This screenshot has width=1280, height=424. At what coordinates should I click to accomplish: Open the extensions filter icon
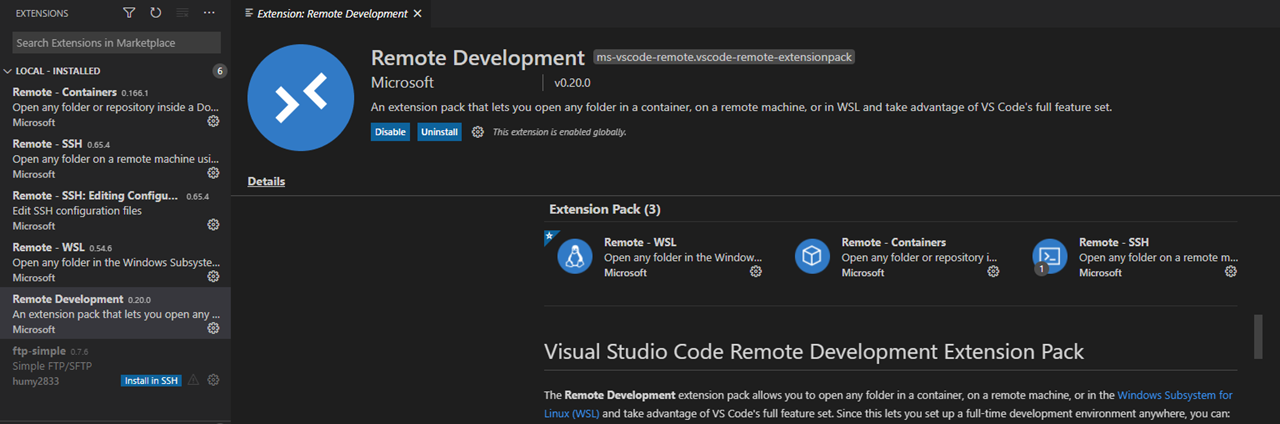[x=129, y=13]
